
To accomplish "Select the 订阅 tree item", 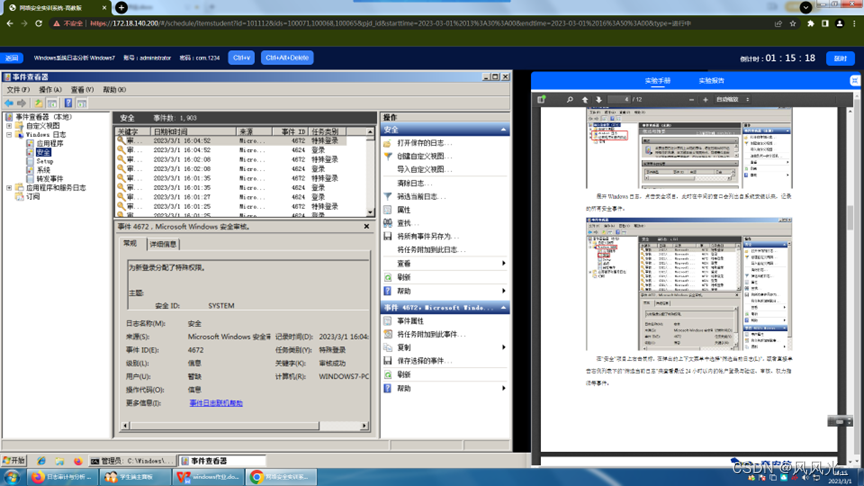I will click(33, 196).
